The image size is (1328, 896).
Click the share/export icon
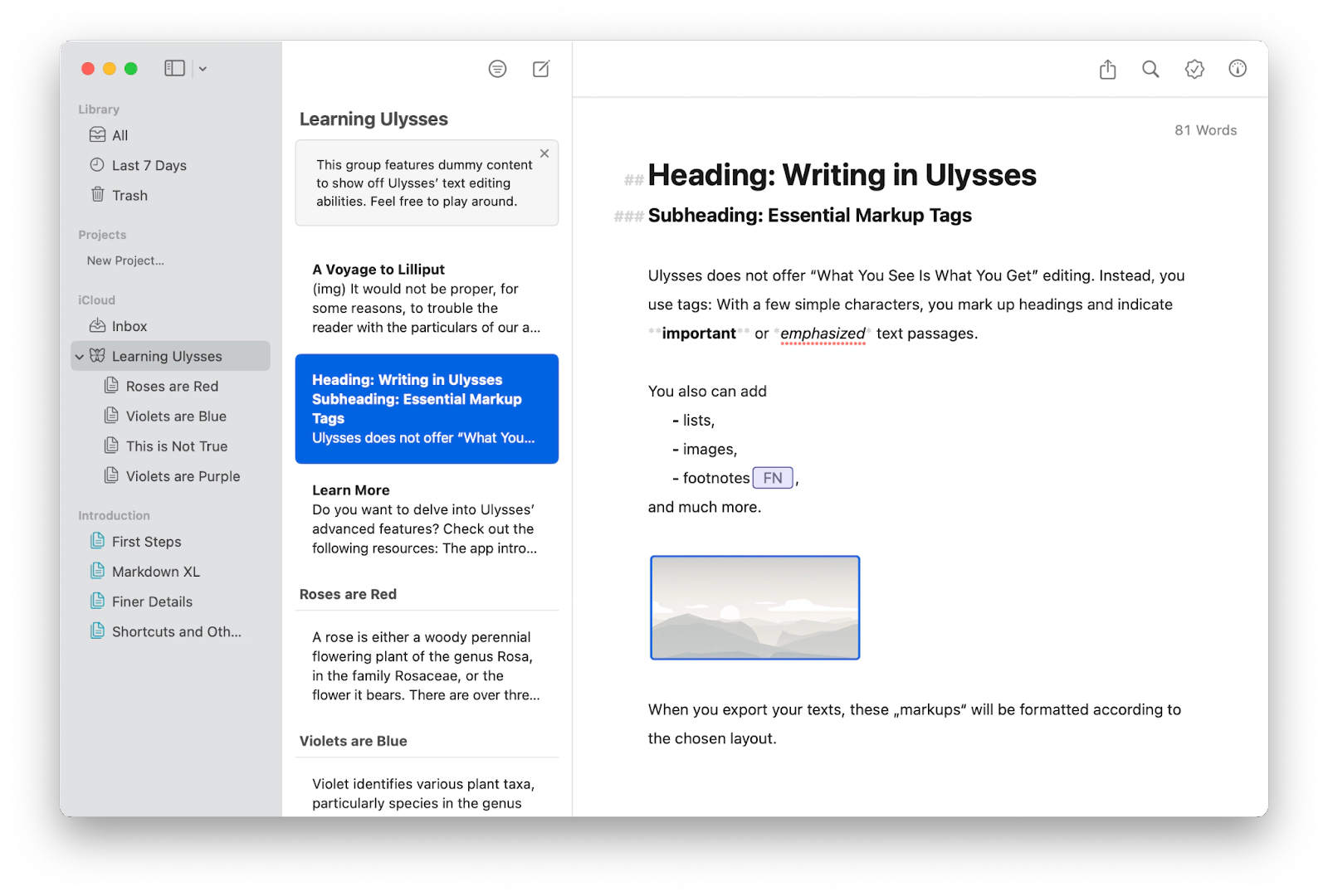pyautogui.click(x=1107, y=69)
